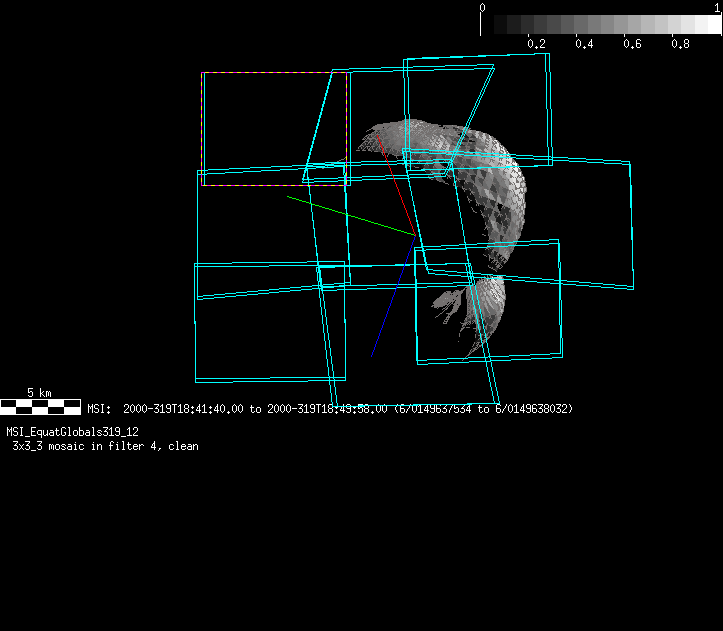Click the 5 km scale label

pyautogui.click(x=40, y=393)
